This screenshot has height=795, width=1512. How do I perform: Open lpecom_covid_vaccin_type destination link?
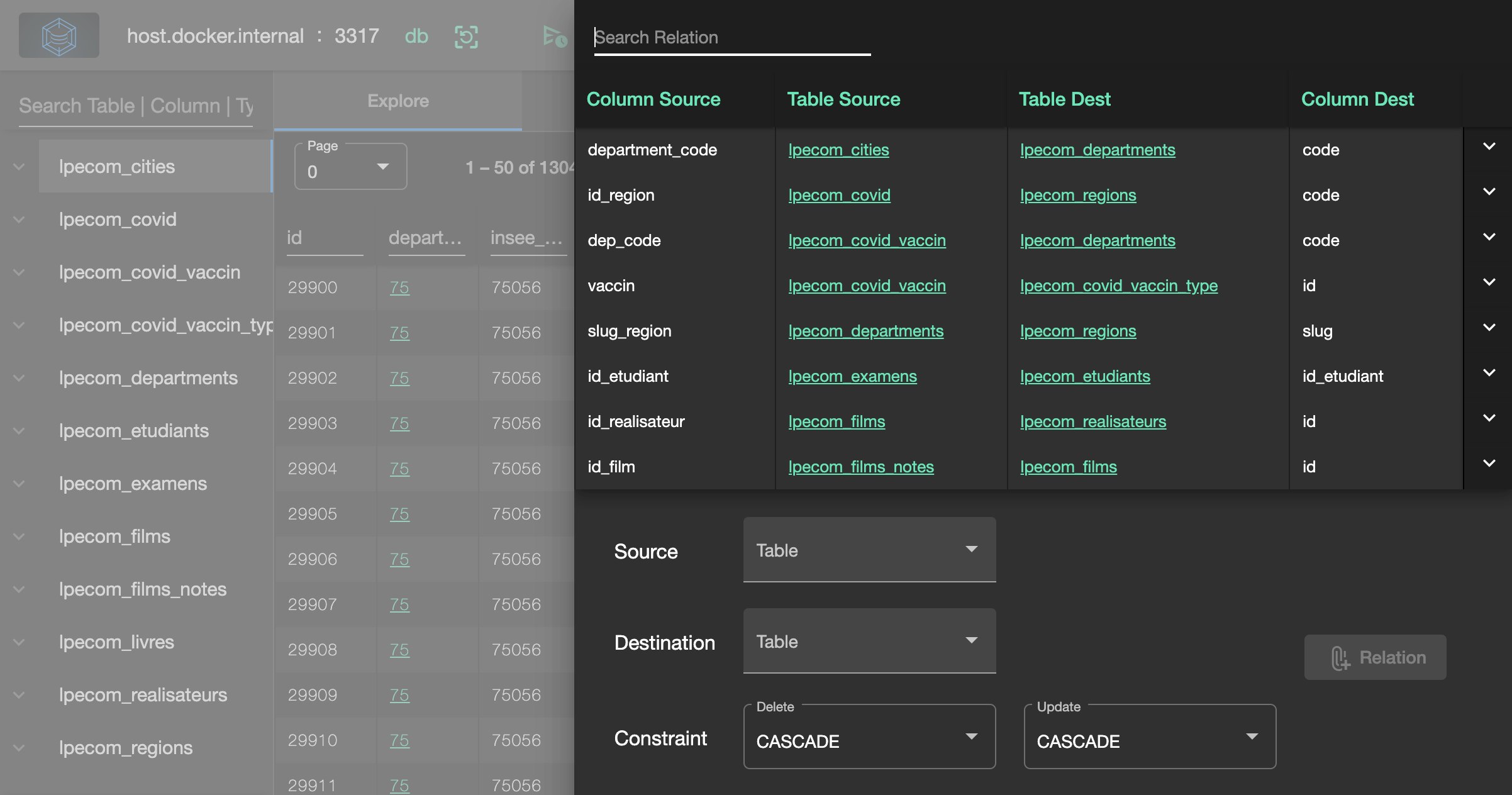click(1119, 286)
